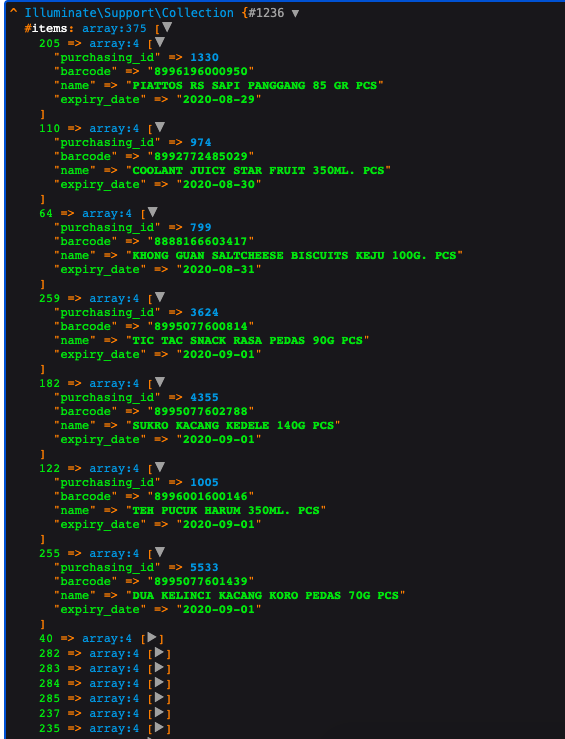
Task: Expand array entry 285
Action: tap(159, 698)
